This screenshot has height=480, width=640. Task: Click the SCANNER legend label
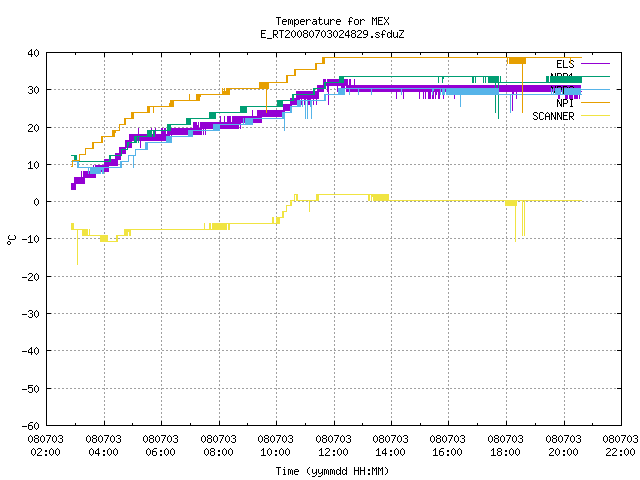click(x=553, y=116)
